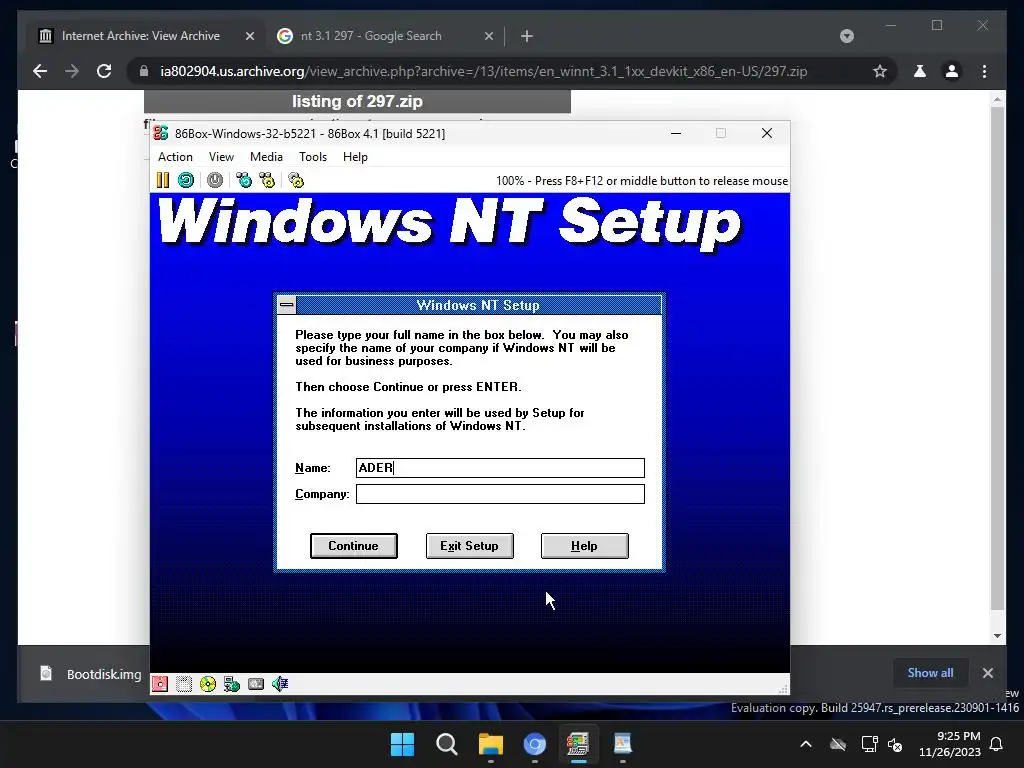Click the Chrome forward arrow
Viewport: 1024px width, 768px height.
pos(72,71)
